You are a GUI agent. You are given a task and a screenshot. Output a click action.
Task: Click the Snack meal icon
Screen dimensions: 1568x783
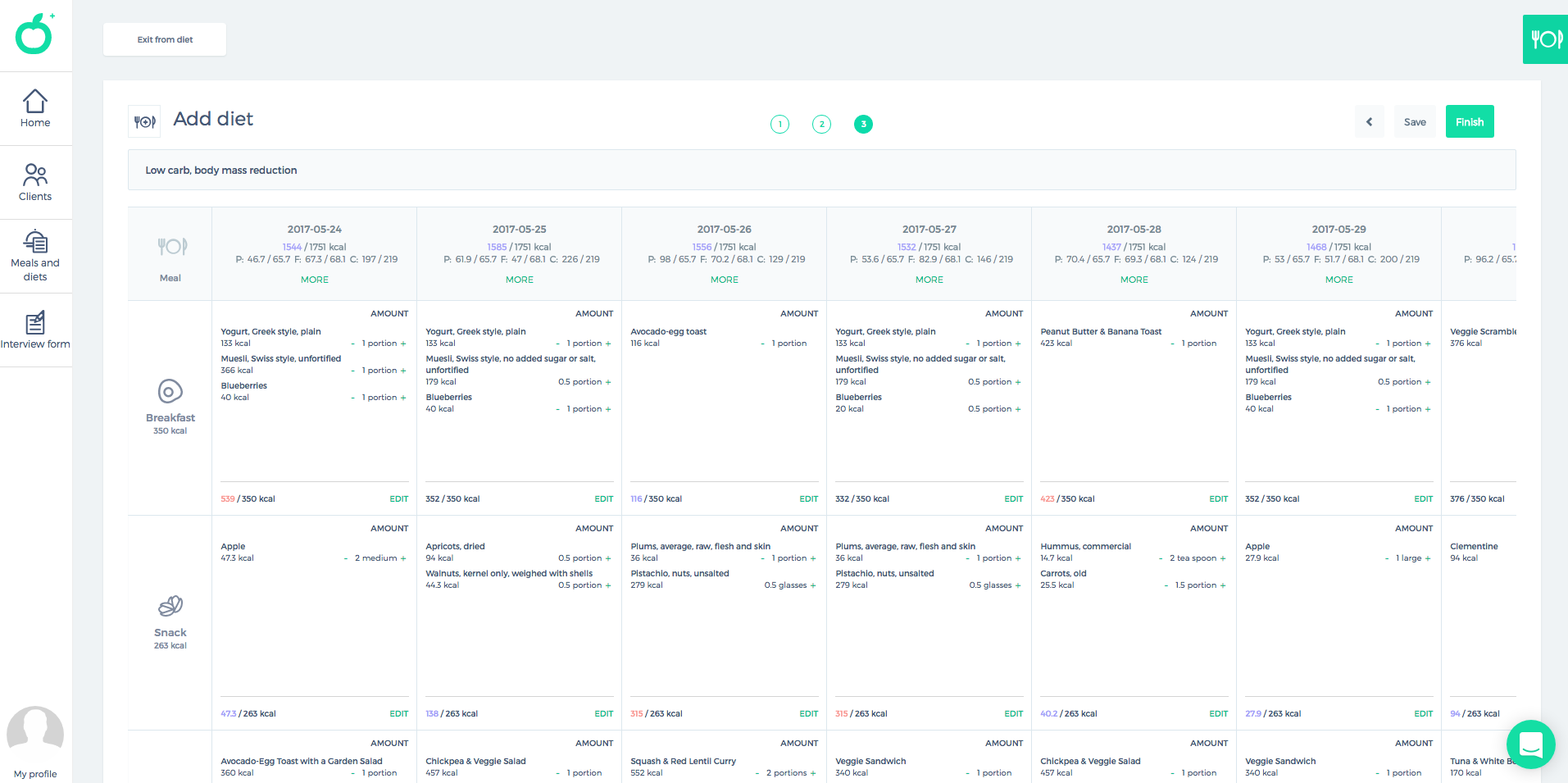[x=170, y=607]
